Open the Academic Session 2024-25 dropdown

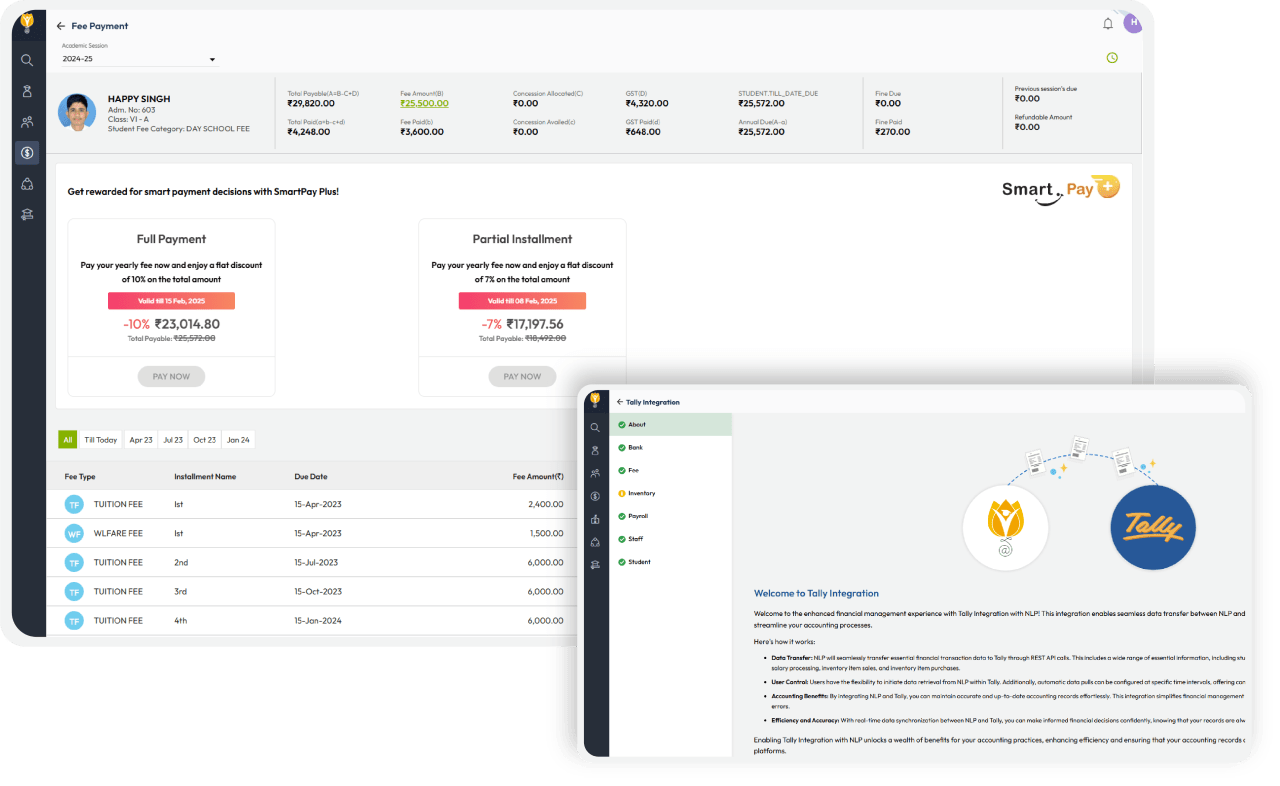[135, 59]
